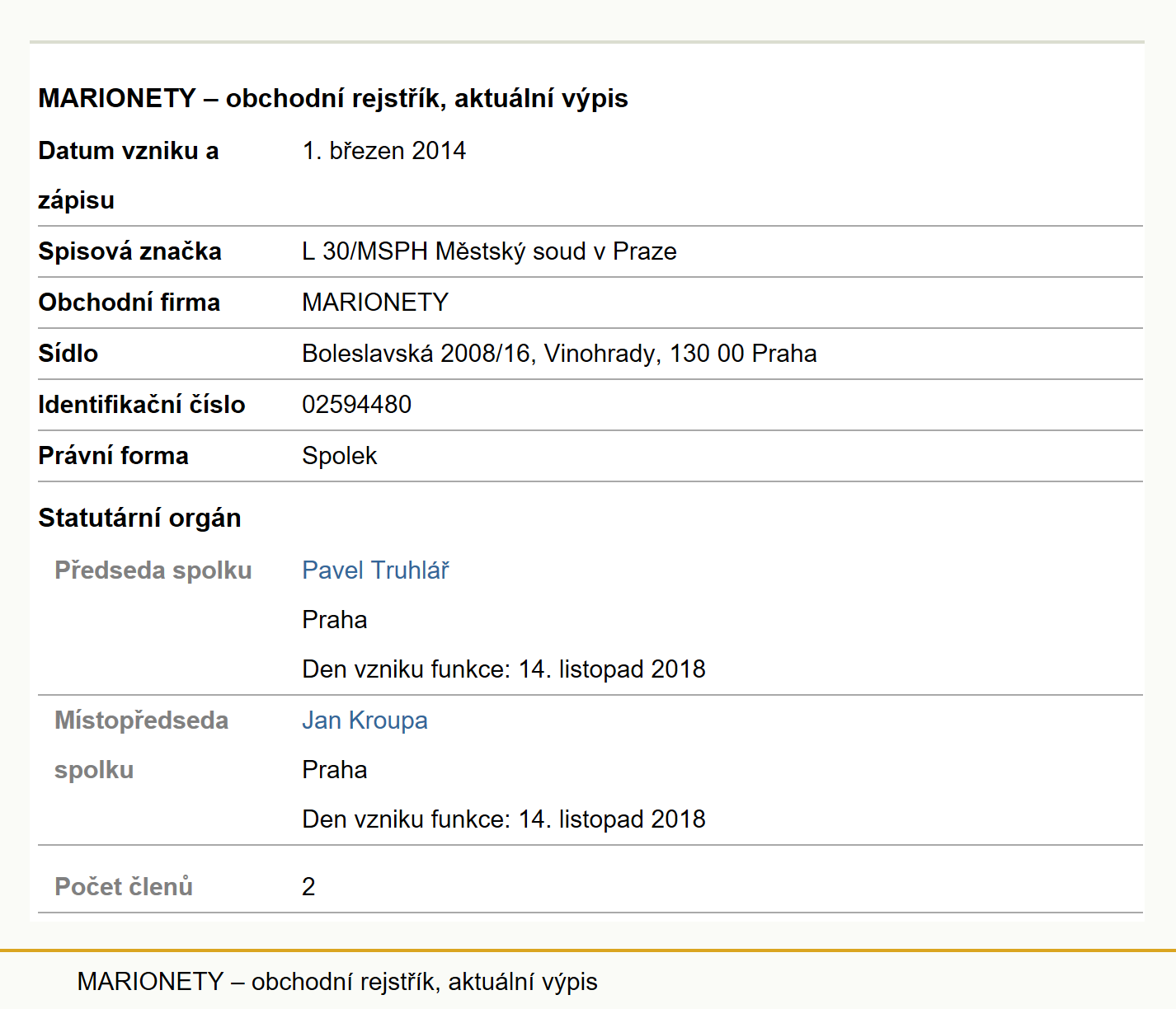
Task: Select the heading 'MARIONETY – obchodní rejstřík, aktuální výpis' above the table
Action: click(333, 98)
